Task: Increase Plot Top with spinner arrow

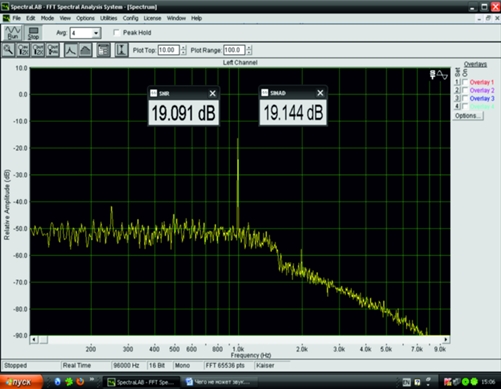Action: pos(183,48)
